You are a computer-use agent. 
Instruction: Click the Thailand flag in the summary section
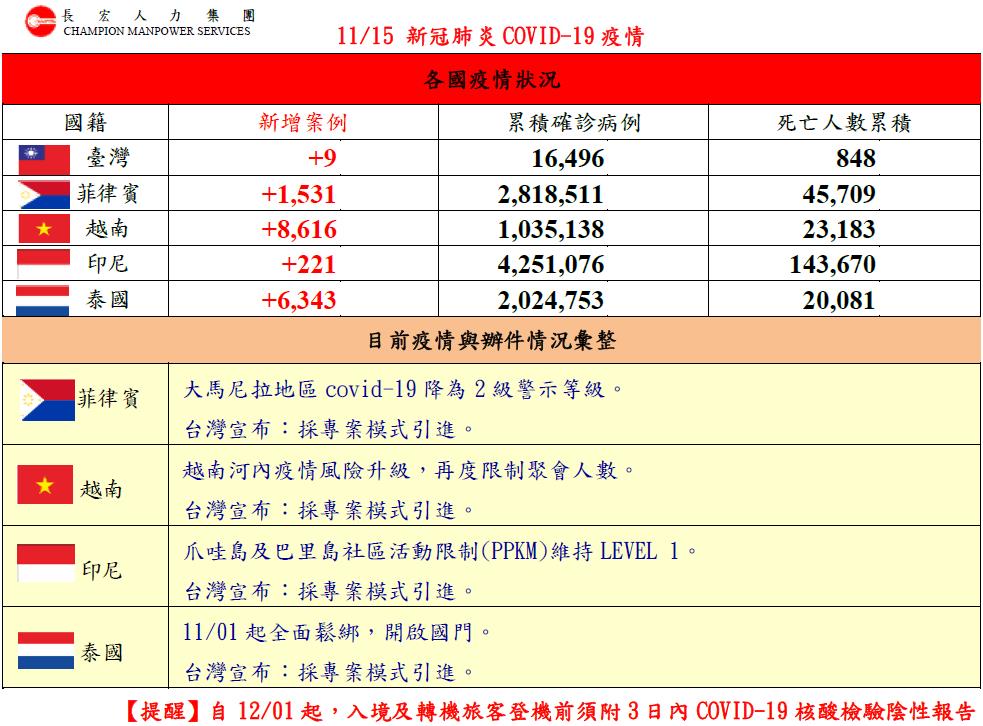coord(46,650)
